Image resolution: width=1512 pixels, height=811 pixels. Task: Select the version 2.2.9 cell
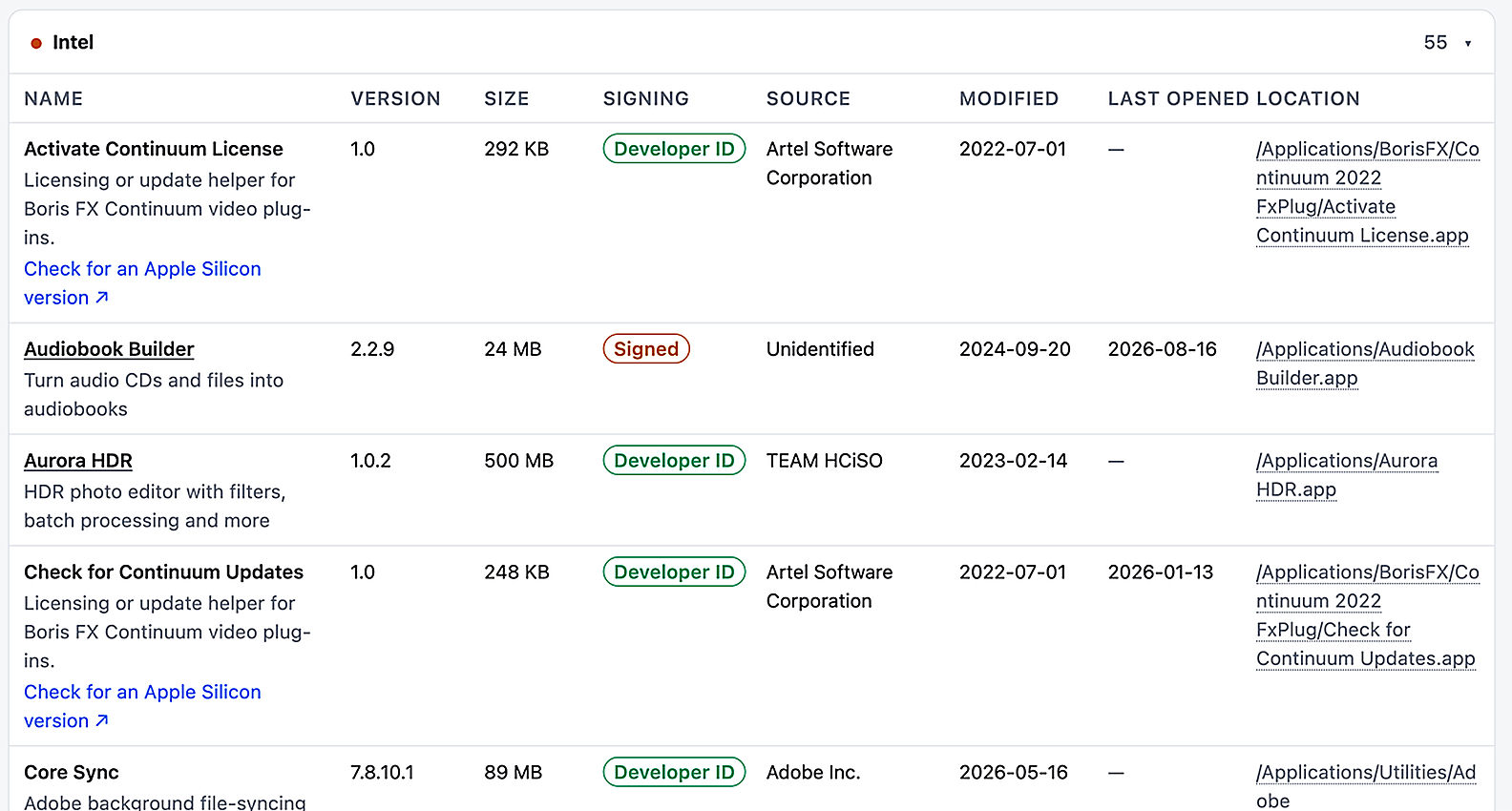tap(372, 349)
